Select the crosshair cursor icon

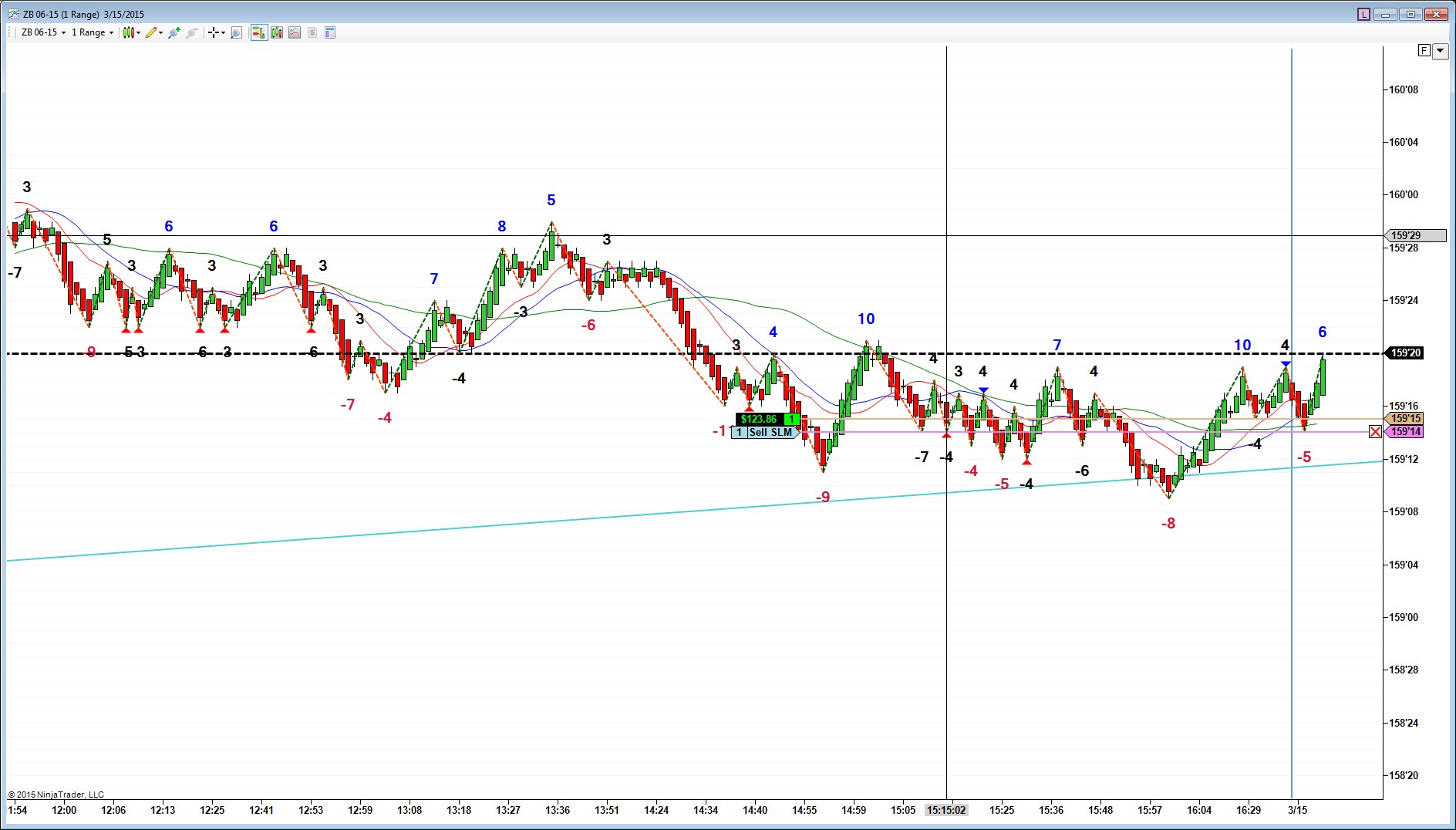(x=214, y=32)
